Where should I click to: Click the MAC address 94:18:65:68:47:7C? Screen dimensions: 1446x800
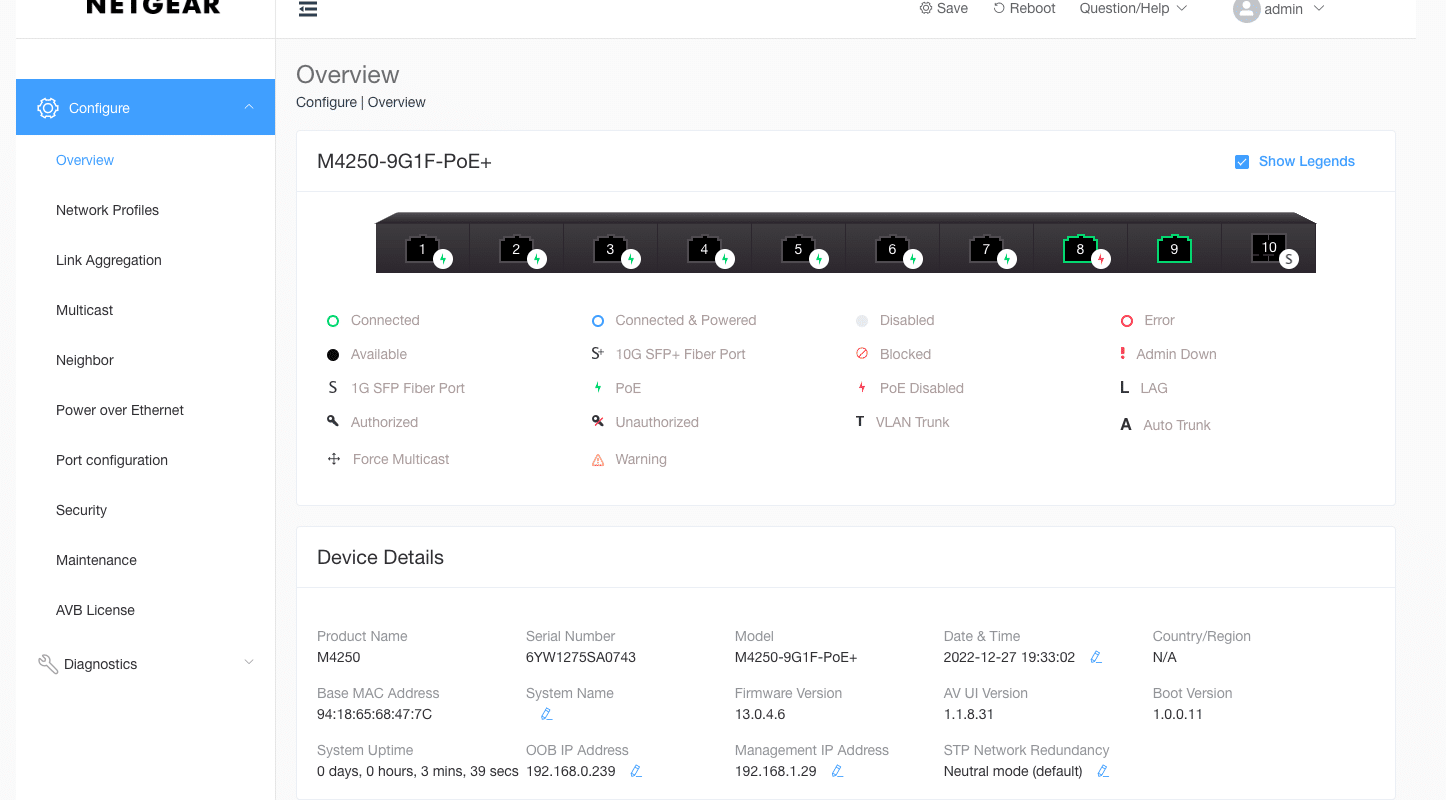[x=374, y=714]
